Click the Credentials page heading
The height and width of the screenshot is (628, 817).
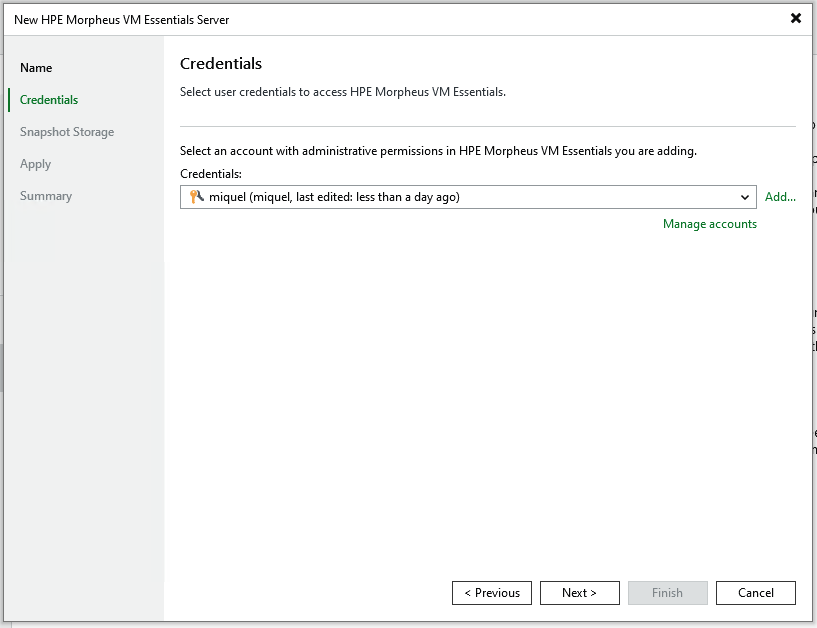point(221,64)
